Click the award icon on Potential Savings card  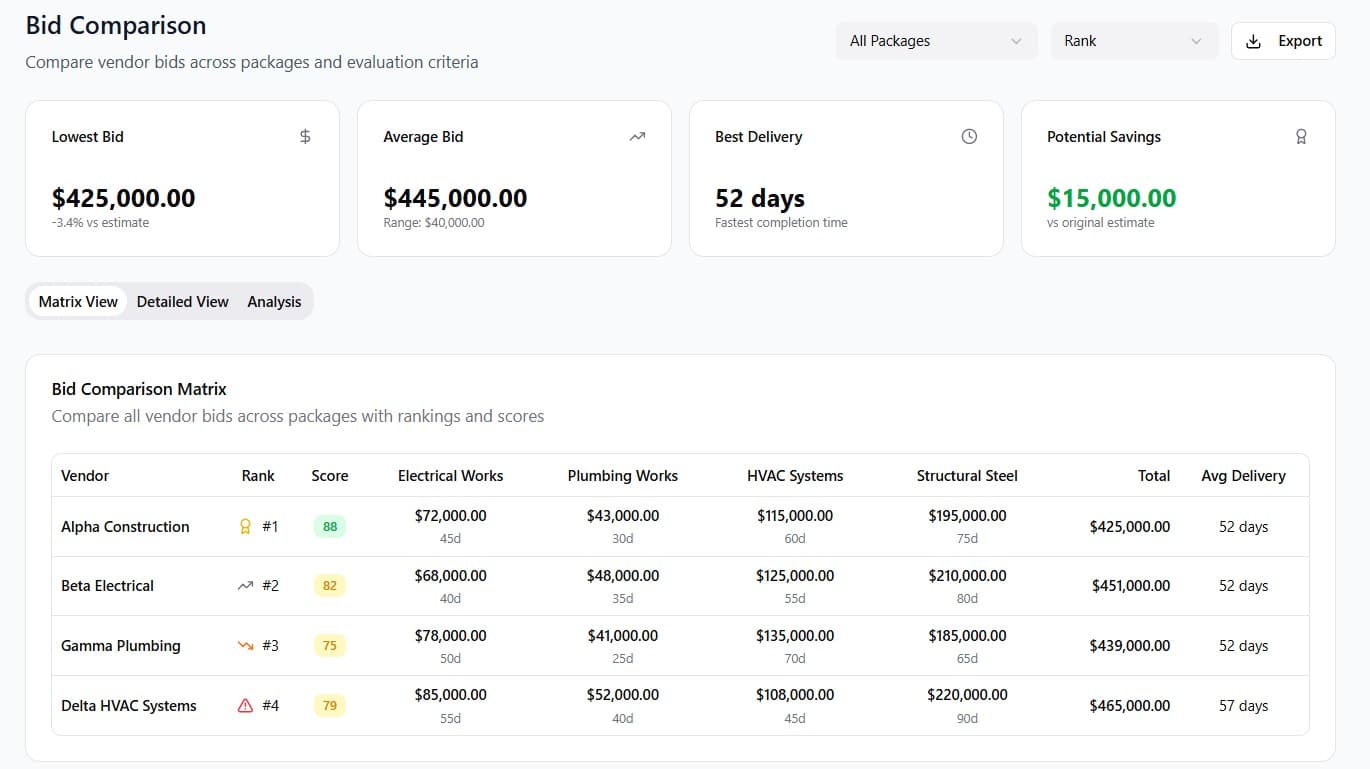click(1301, 137)
